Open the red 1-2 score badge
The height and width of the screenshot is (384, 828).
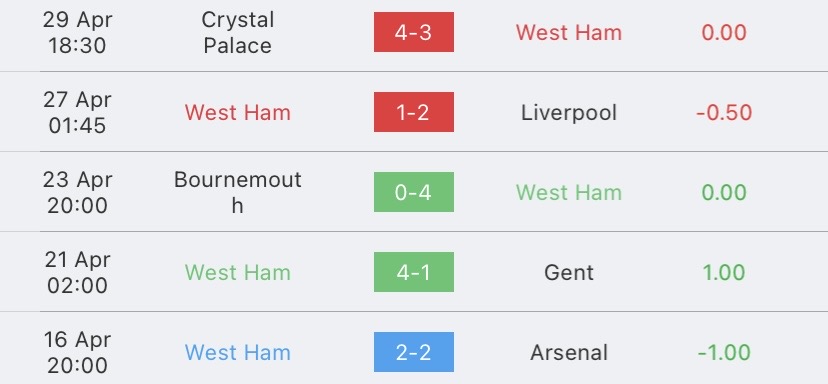pyautogui.click(x=413, y=112)
